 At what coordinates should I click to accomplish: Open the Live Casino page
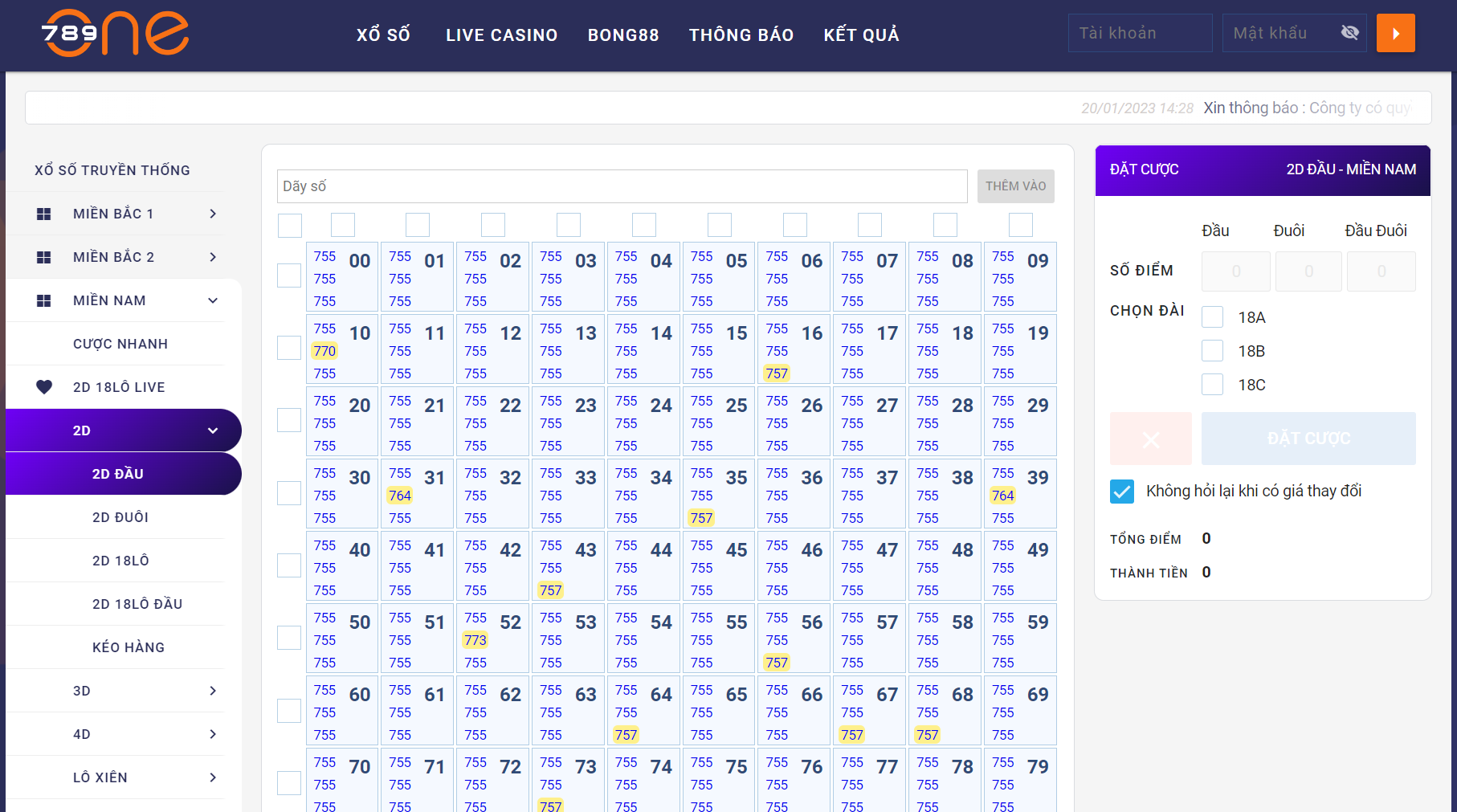pos(501,35)
